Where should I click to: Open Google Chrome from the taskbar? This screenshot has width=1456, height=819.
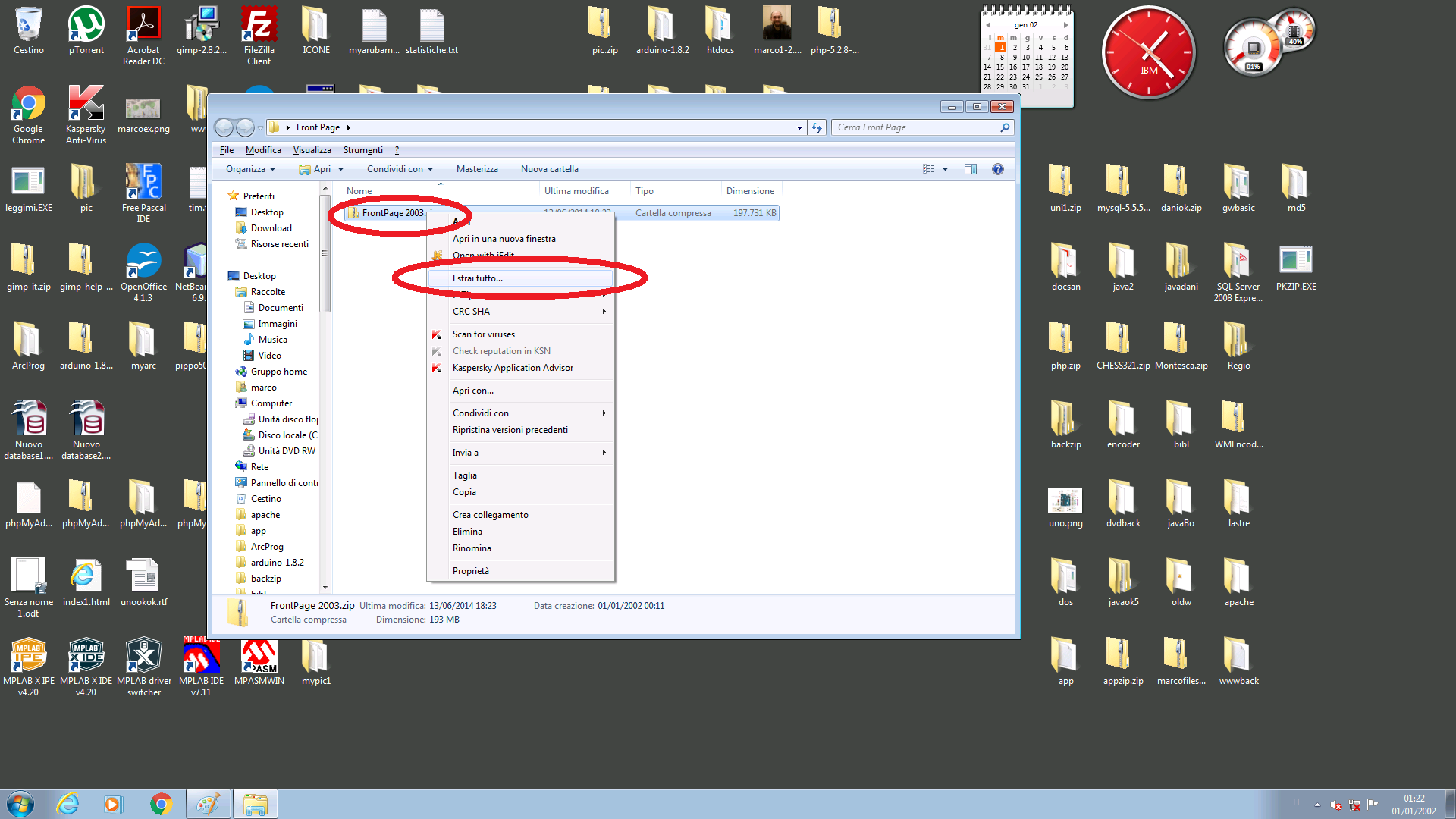tap(161, 804)
